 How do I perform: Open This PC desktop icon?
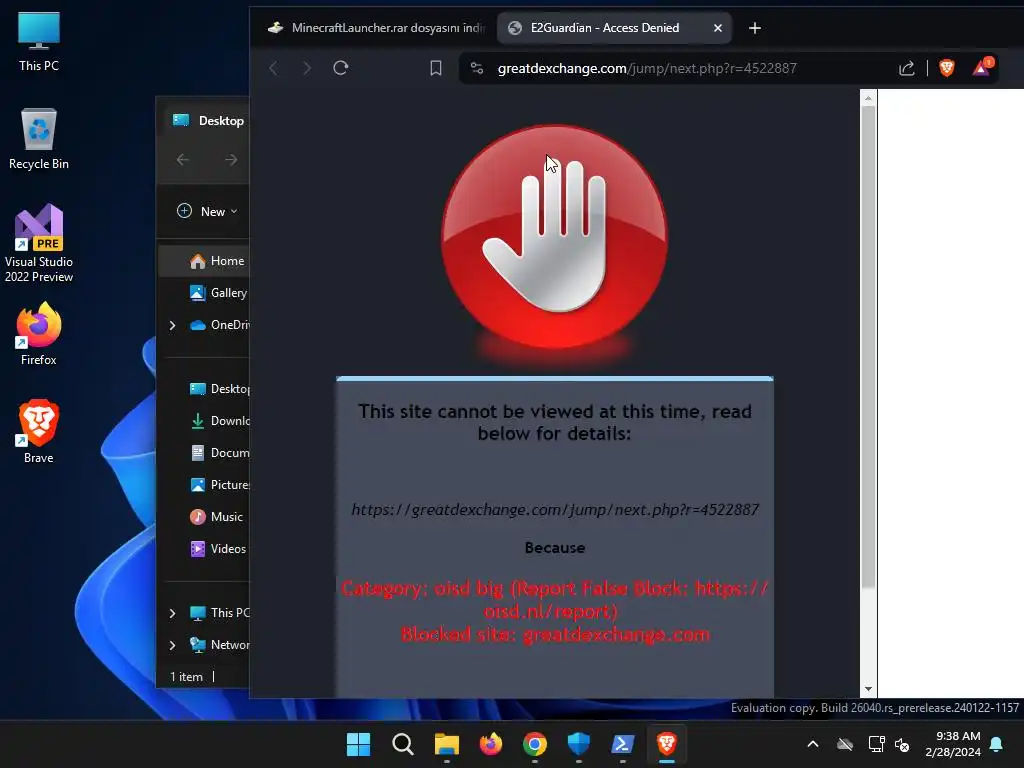pos(39,41)
